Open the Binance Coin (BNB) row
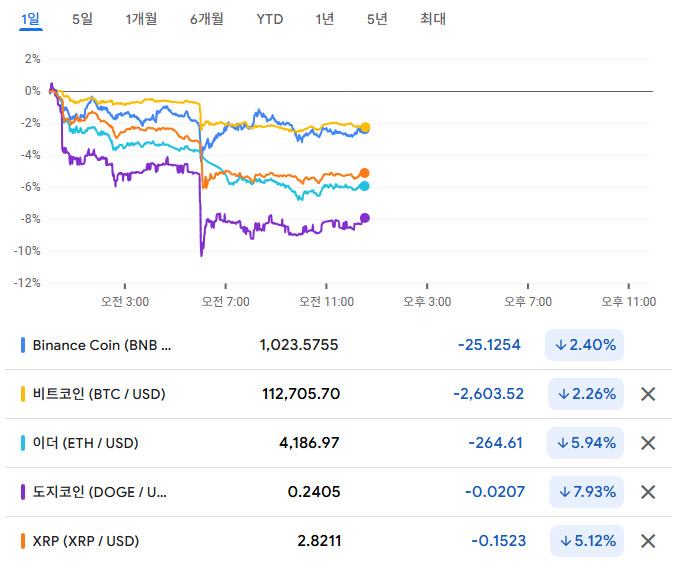This screenshot has width=687, height=563. [x=102, y=345]
